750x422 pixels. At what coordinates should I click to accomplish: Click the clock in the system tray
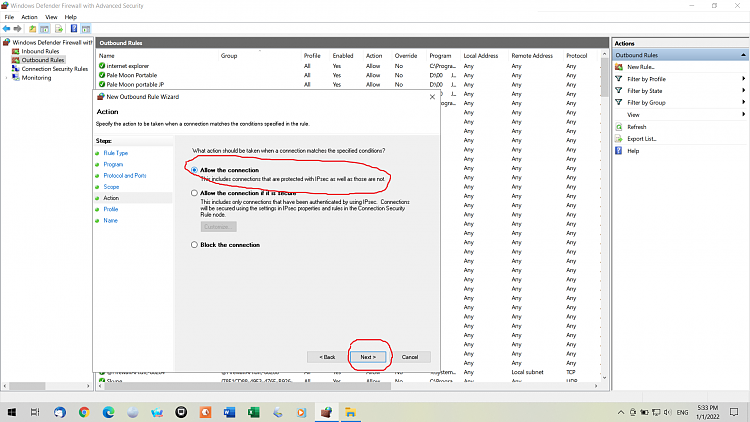(707, 412)
